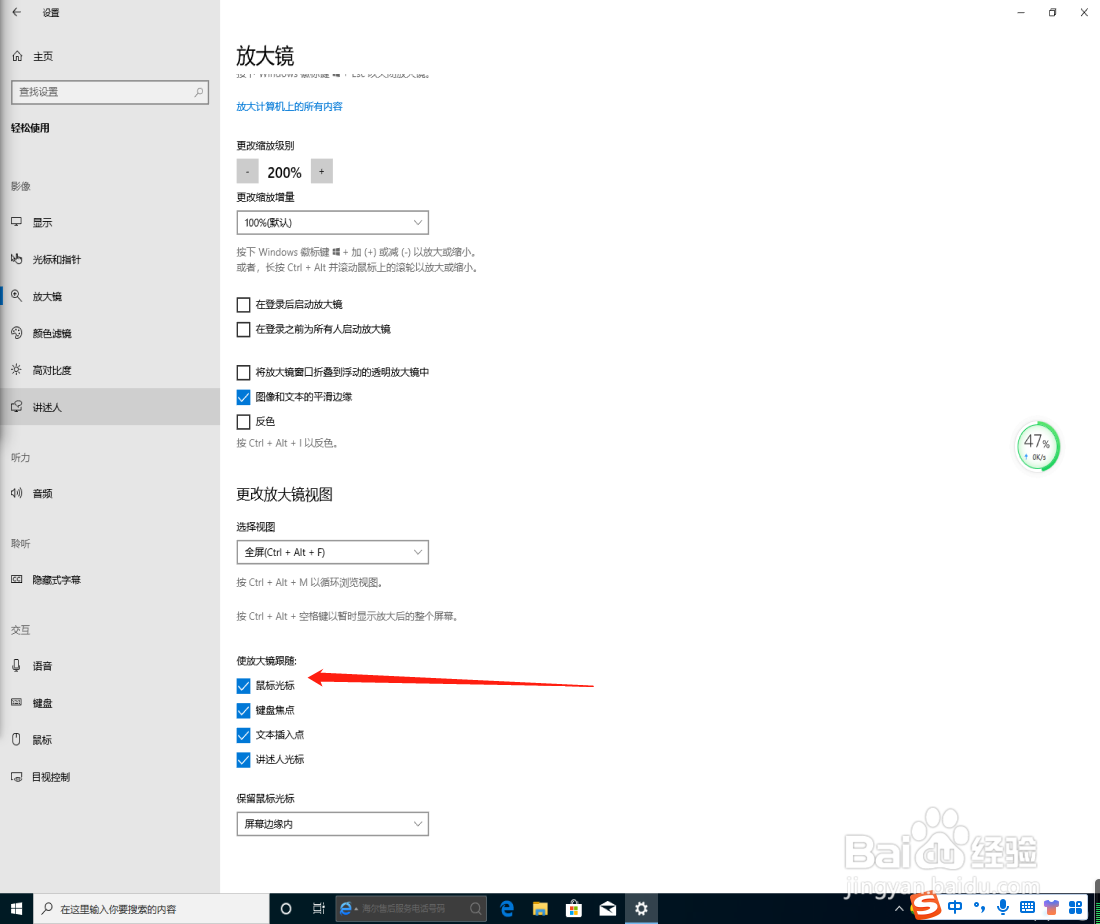This screenshot has height=924, width=1100.
Task: Select the 显示 monitor icon
Action: [x=17, y=222]
